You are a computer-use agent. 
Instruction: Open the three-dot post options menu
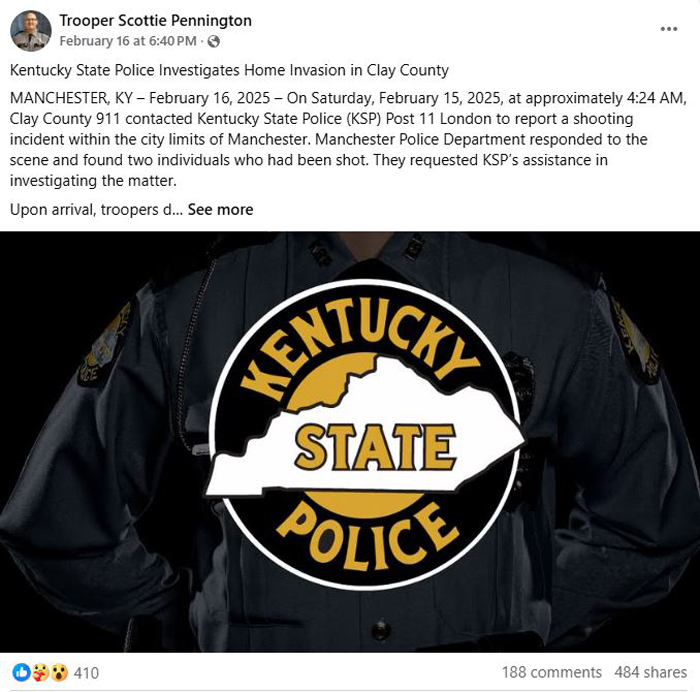pyautogui.click(x=668, y=29)
